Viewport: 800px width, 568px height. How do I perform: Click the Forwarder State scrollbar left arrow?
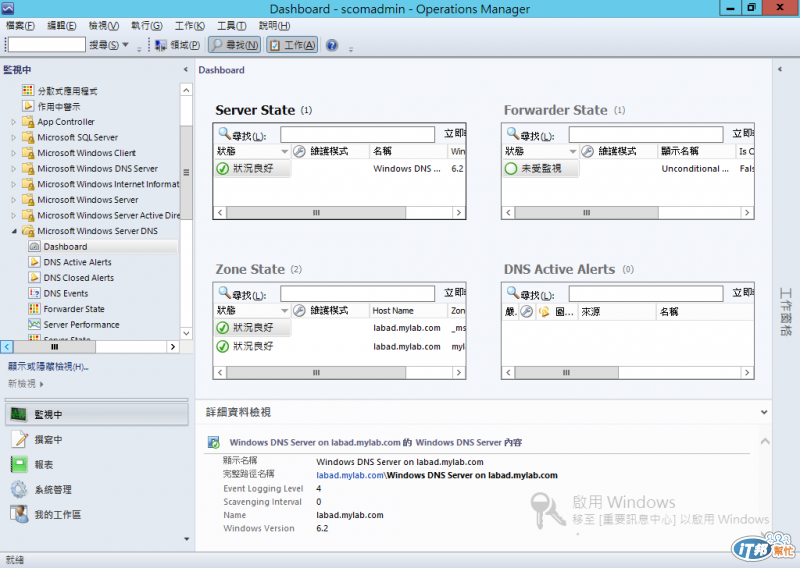click(508, 212)
